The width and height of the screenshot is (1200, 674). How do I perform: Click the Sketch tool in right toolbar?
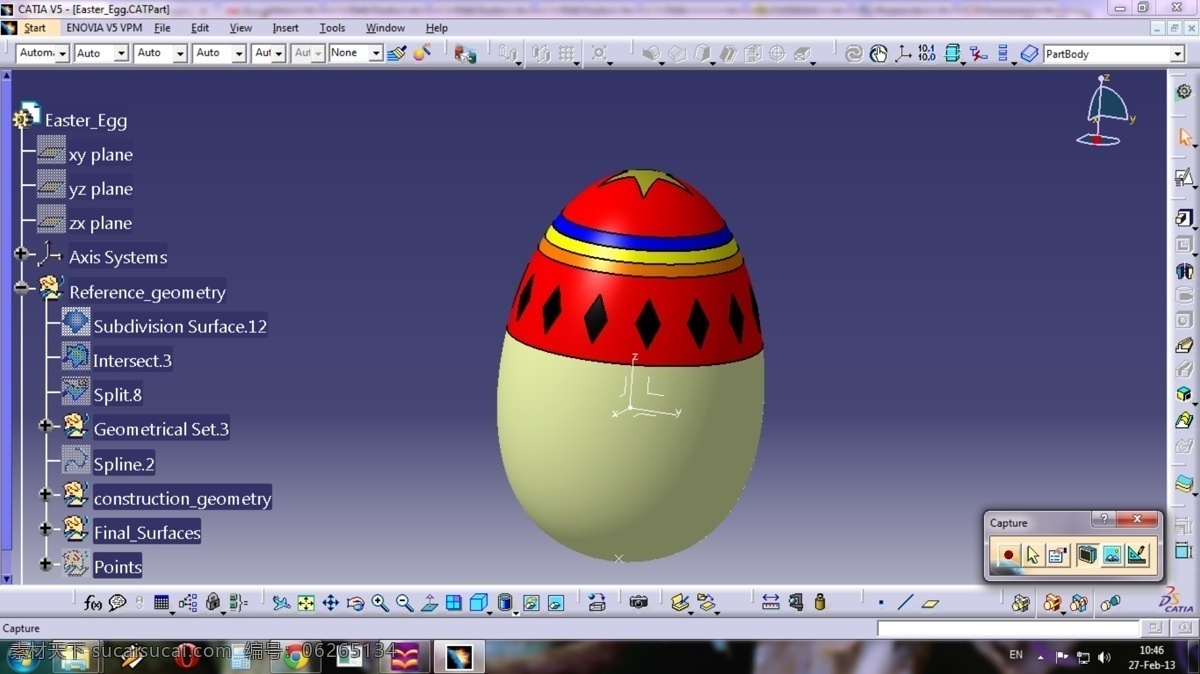tap(1184, 178)
